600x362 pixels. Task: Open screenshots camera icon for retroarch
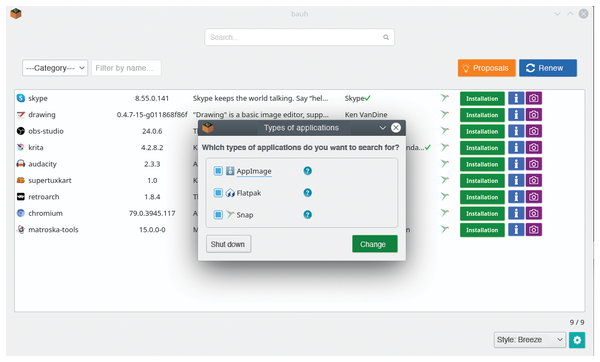click(x=533, y=197)
